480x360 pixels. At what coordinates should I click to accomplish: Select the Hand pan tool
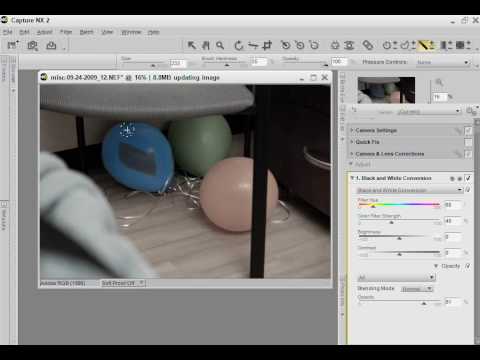coord(206,45)
